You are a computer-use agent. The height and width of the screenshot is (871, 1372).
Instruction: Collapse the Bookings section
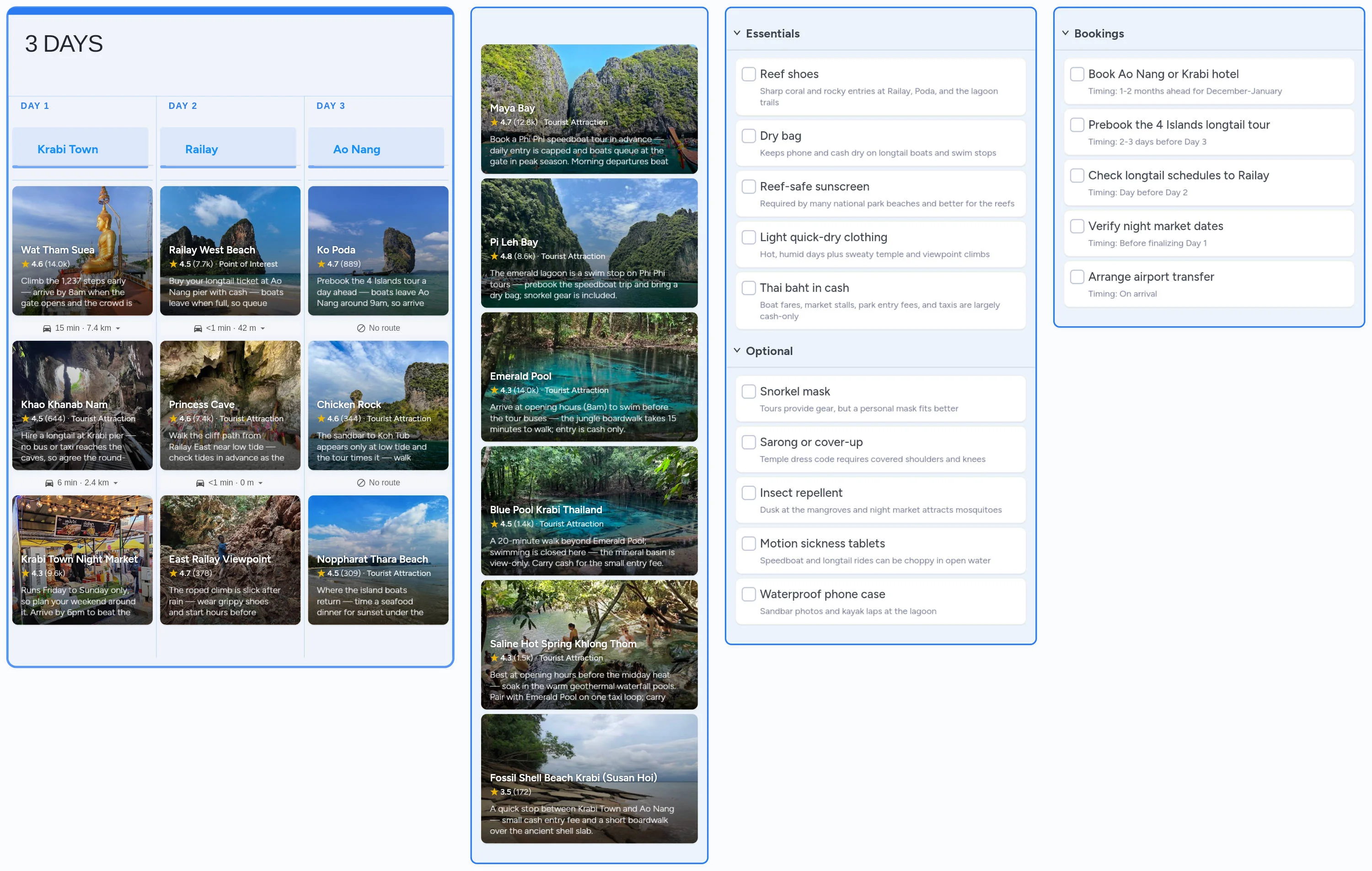click(1065, 33)
